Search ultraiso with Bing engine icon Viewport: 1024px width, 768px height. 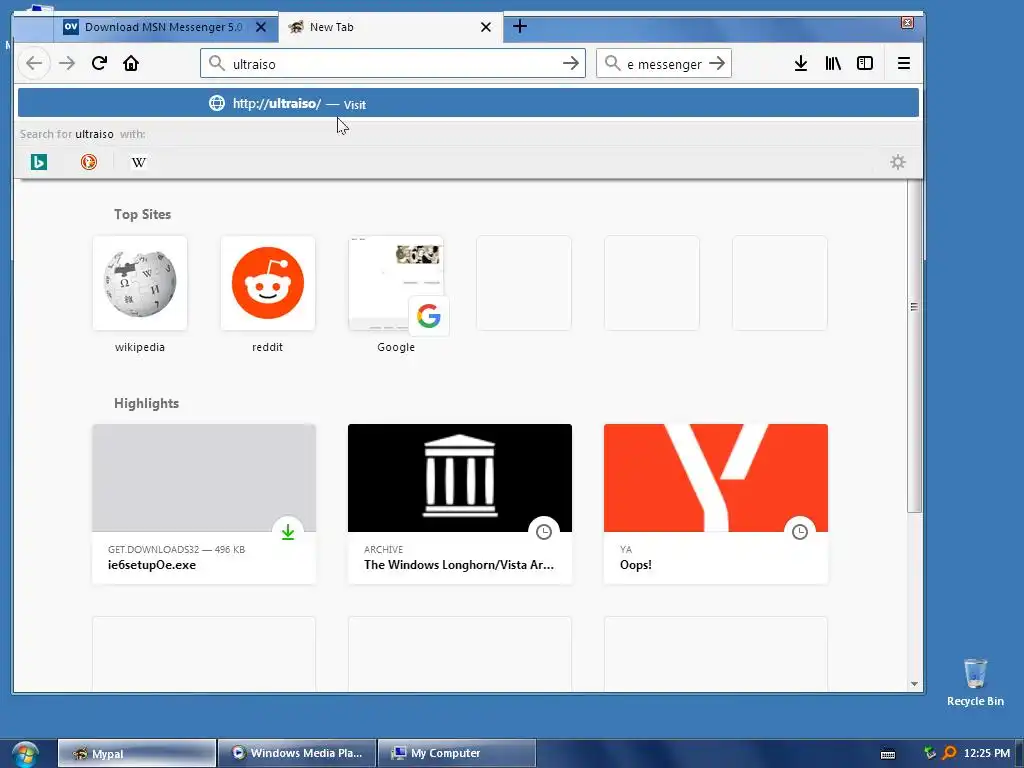pyautogui.click(x=39, y=162)
